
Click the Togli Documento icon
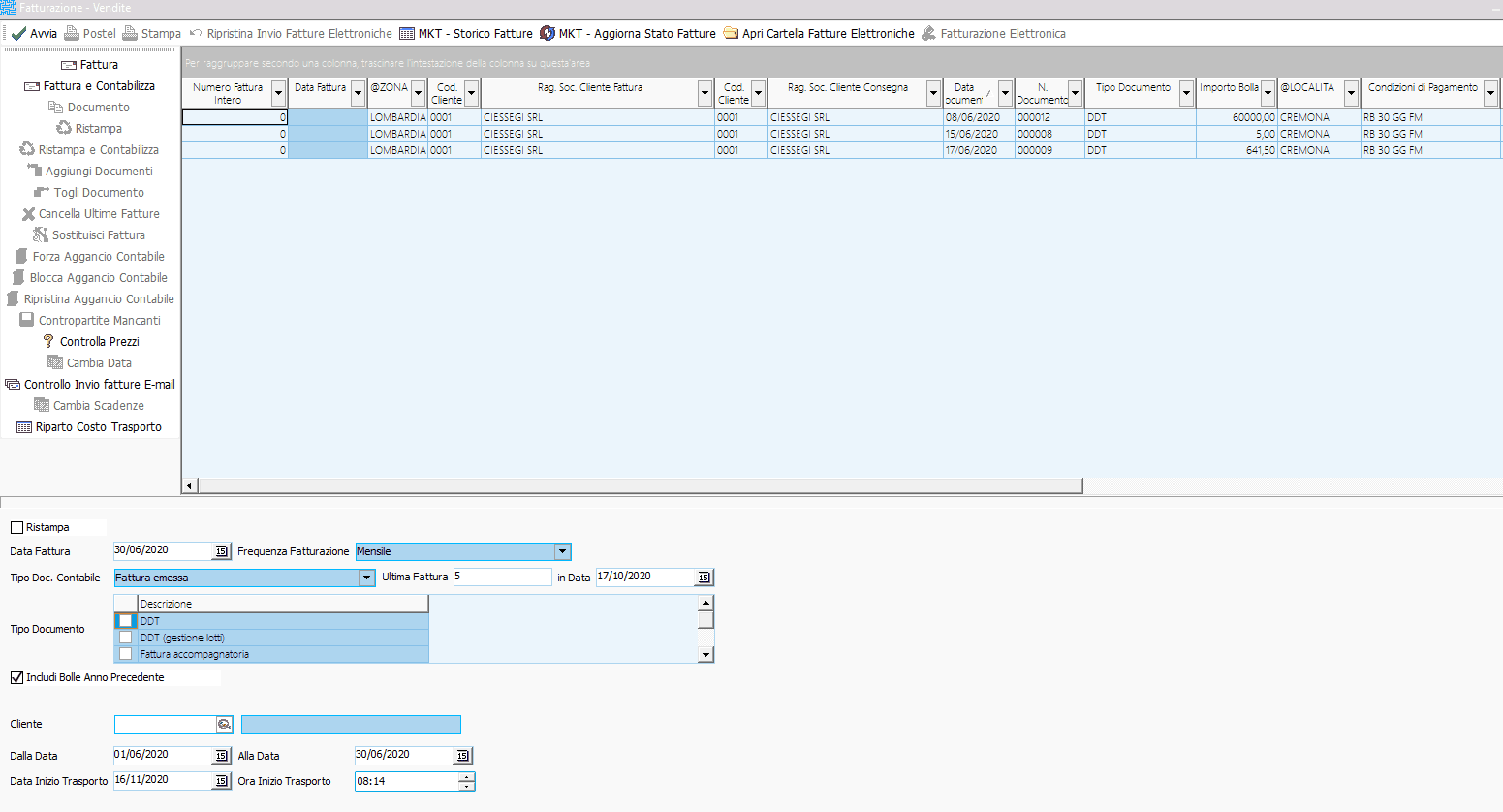click(42, 192)
